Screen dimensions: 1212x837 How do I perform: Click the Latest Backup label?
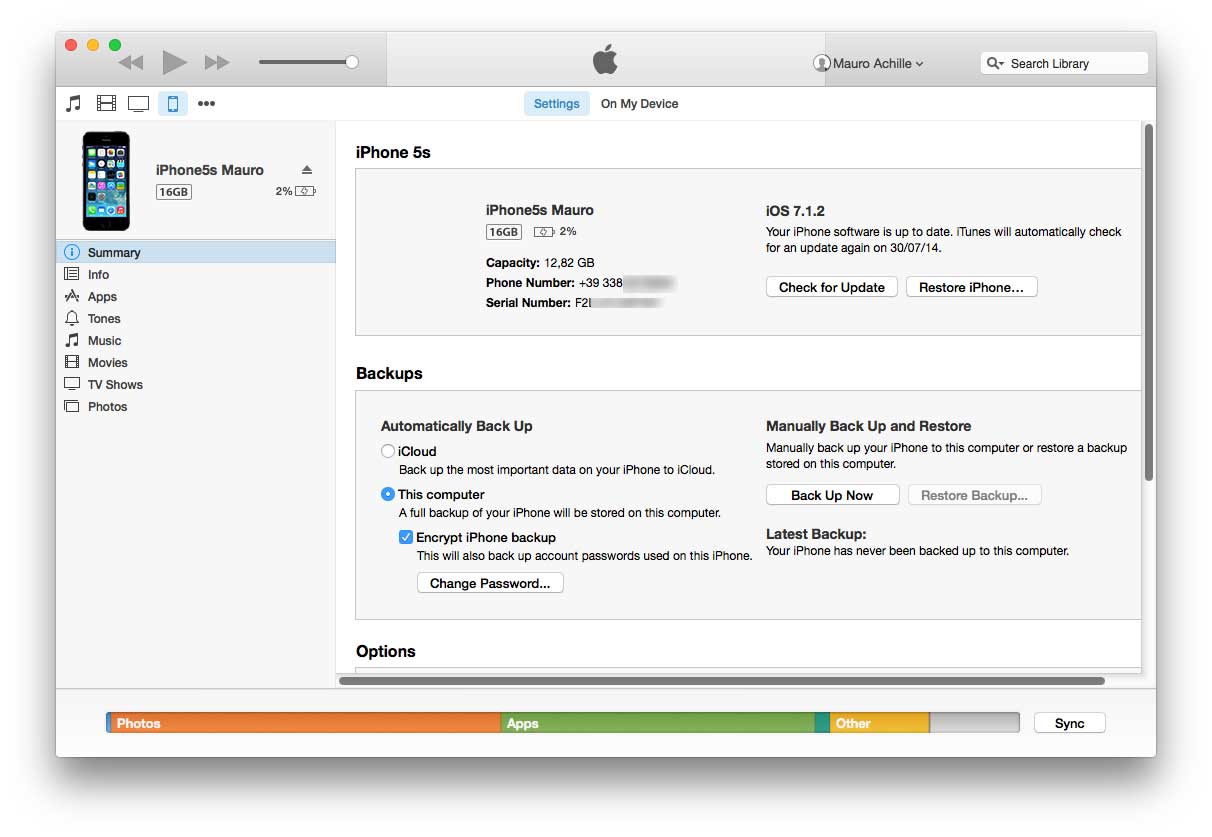tap(816, 534)
